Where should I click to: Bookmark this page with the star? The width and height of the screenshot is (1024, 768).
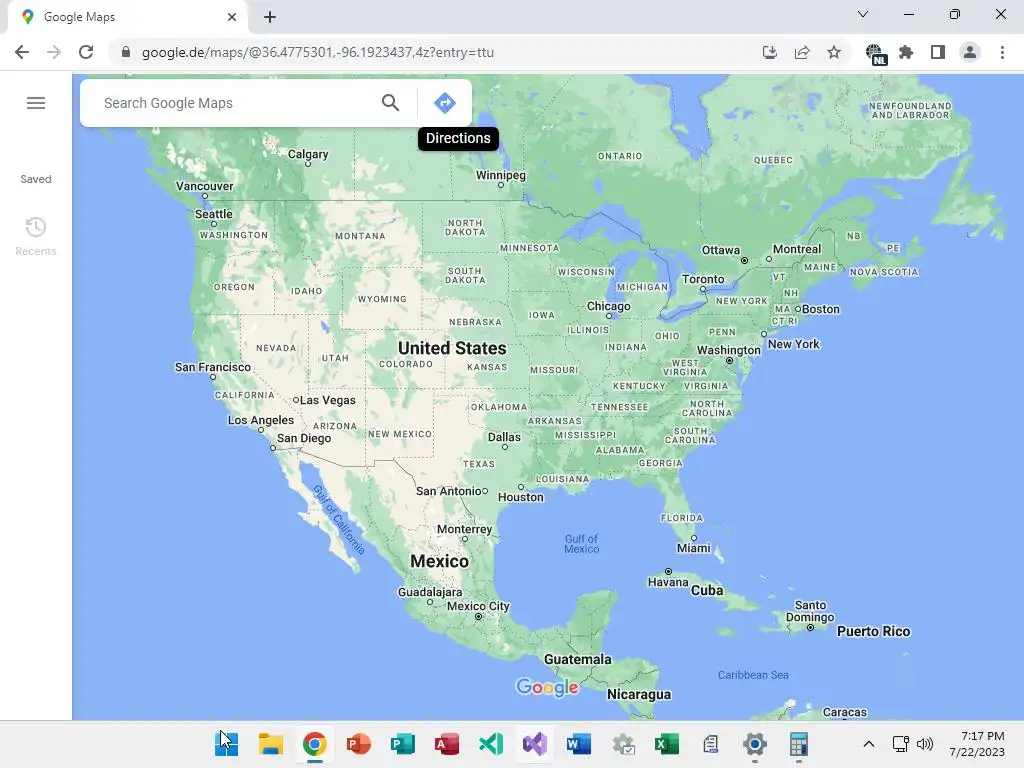click(x=834, y=52)
